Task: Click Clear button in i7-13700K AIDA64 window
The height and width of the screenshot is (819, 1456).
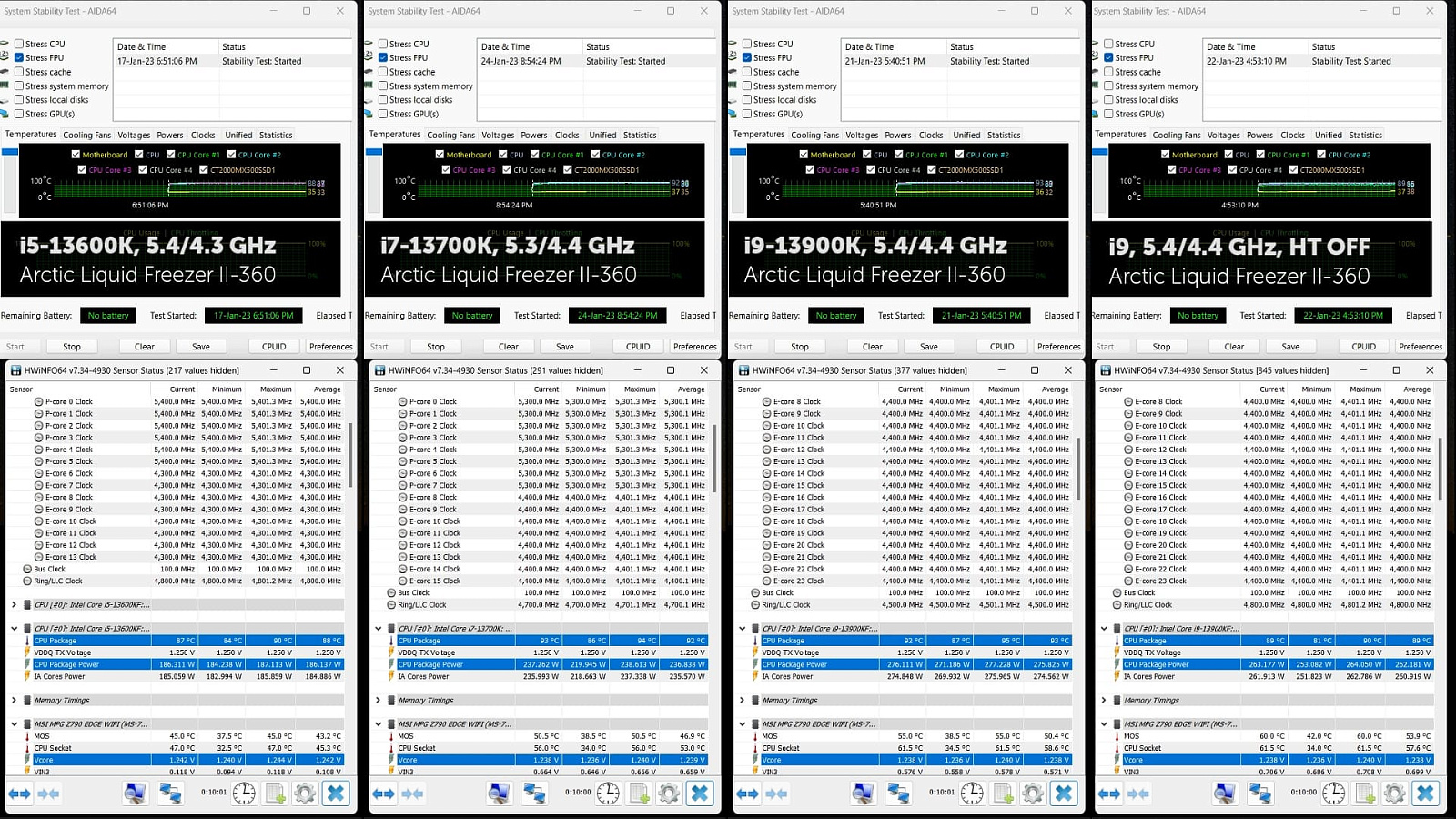Action: (509, 347)
